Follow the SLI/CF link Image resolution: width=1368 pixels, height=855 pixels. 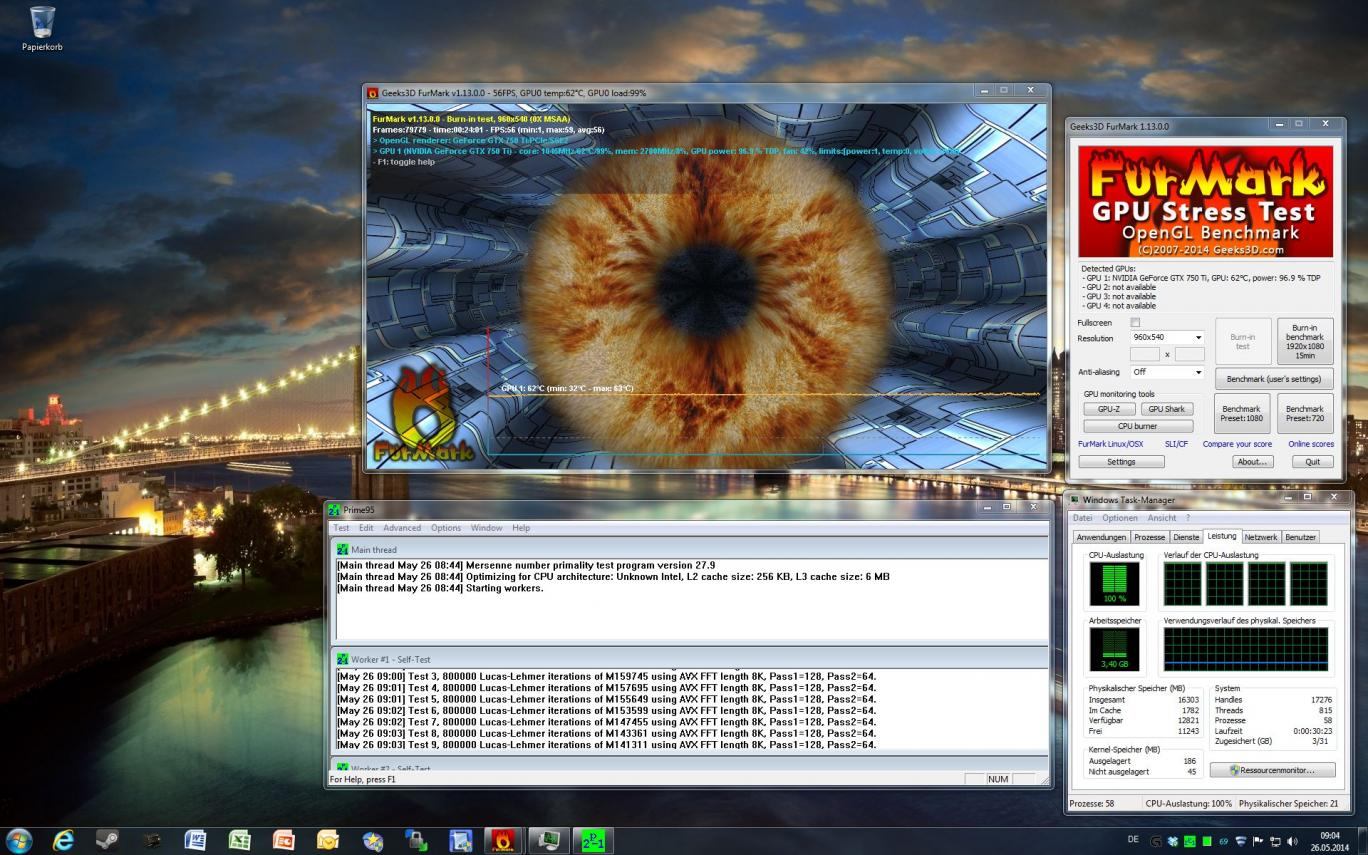click(x=1176, y=444)
